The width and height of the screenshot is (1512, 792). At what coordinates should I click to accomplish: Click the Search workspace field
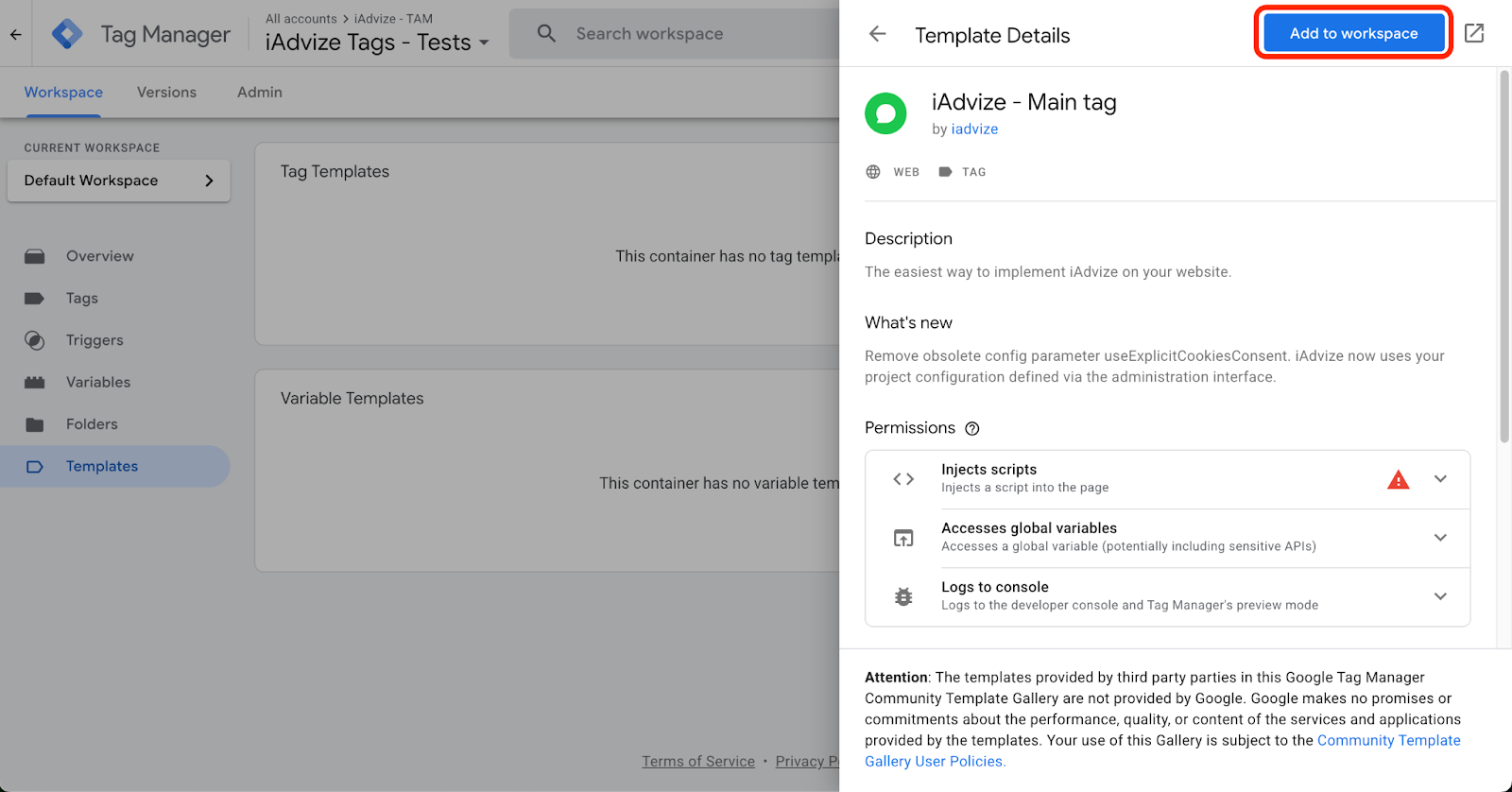click(680, 34)
